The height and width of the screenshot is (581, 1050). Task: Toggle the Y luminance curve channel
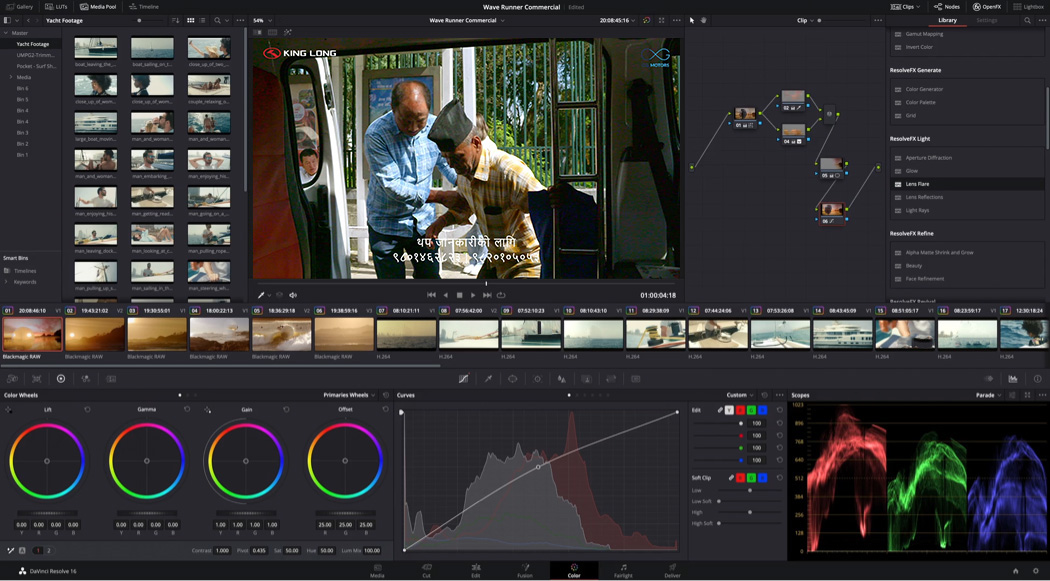tap(729, 410)
